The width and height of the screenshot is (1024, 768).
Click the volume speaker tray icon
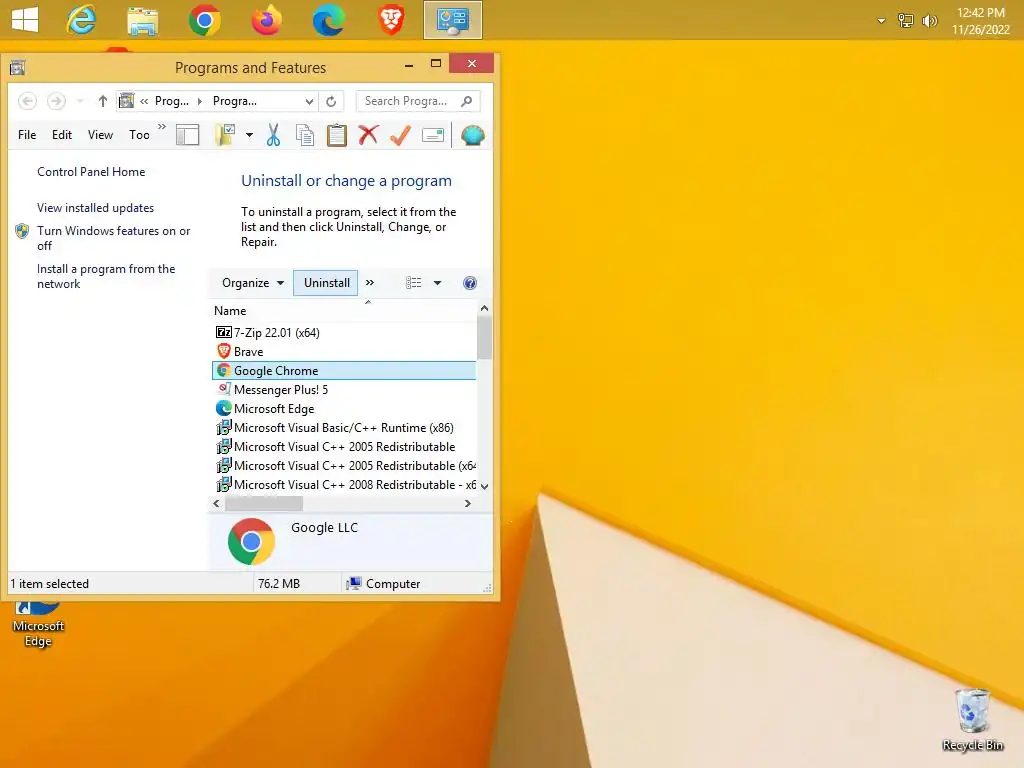(x=929, y=21)
